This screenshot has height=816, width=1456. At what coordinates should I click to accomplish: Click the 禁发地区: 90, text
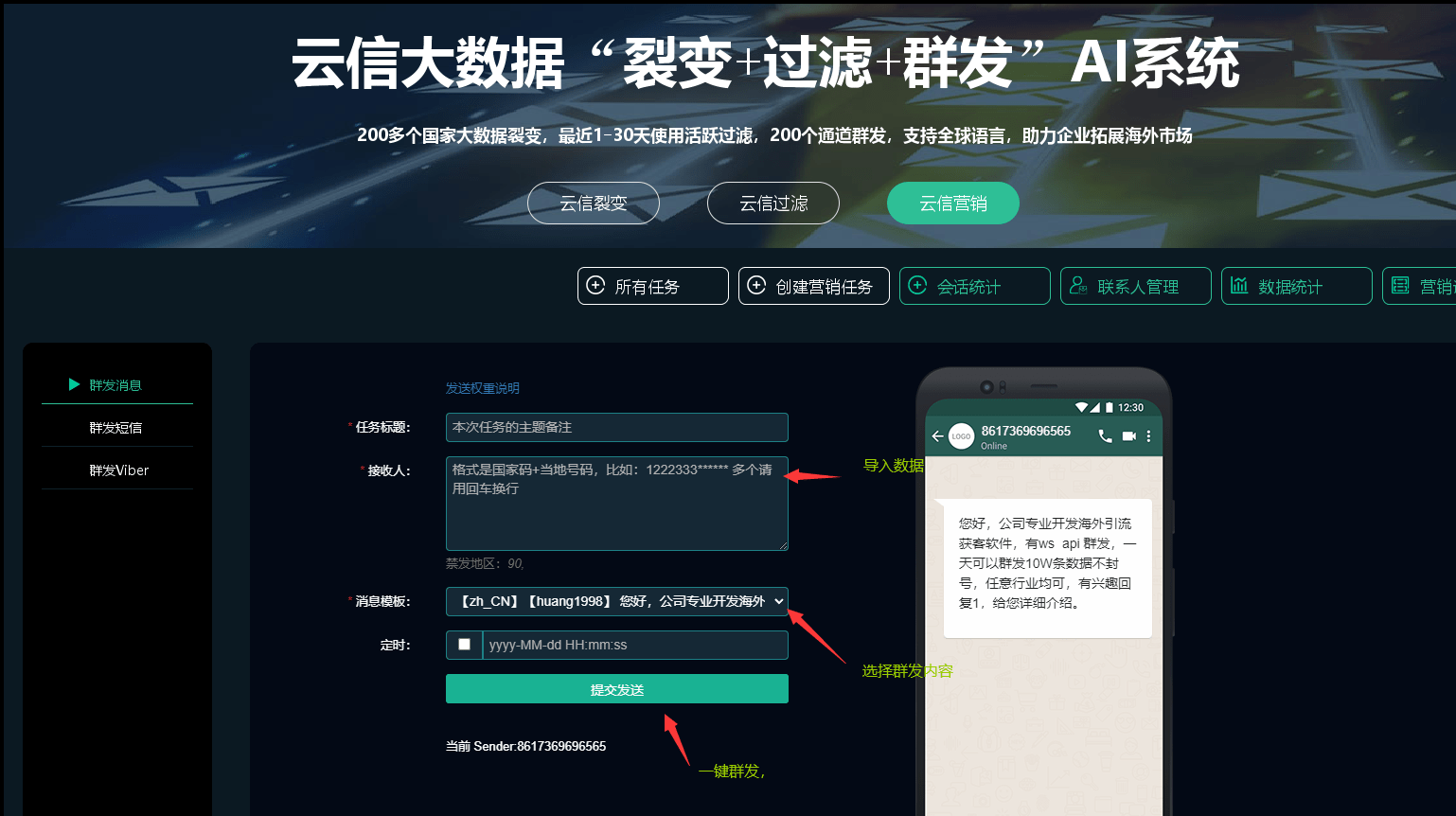pos(485,563)
